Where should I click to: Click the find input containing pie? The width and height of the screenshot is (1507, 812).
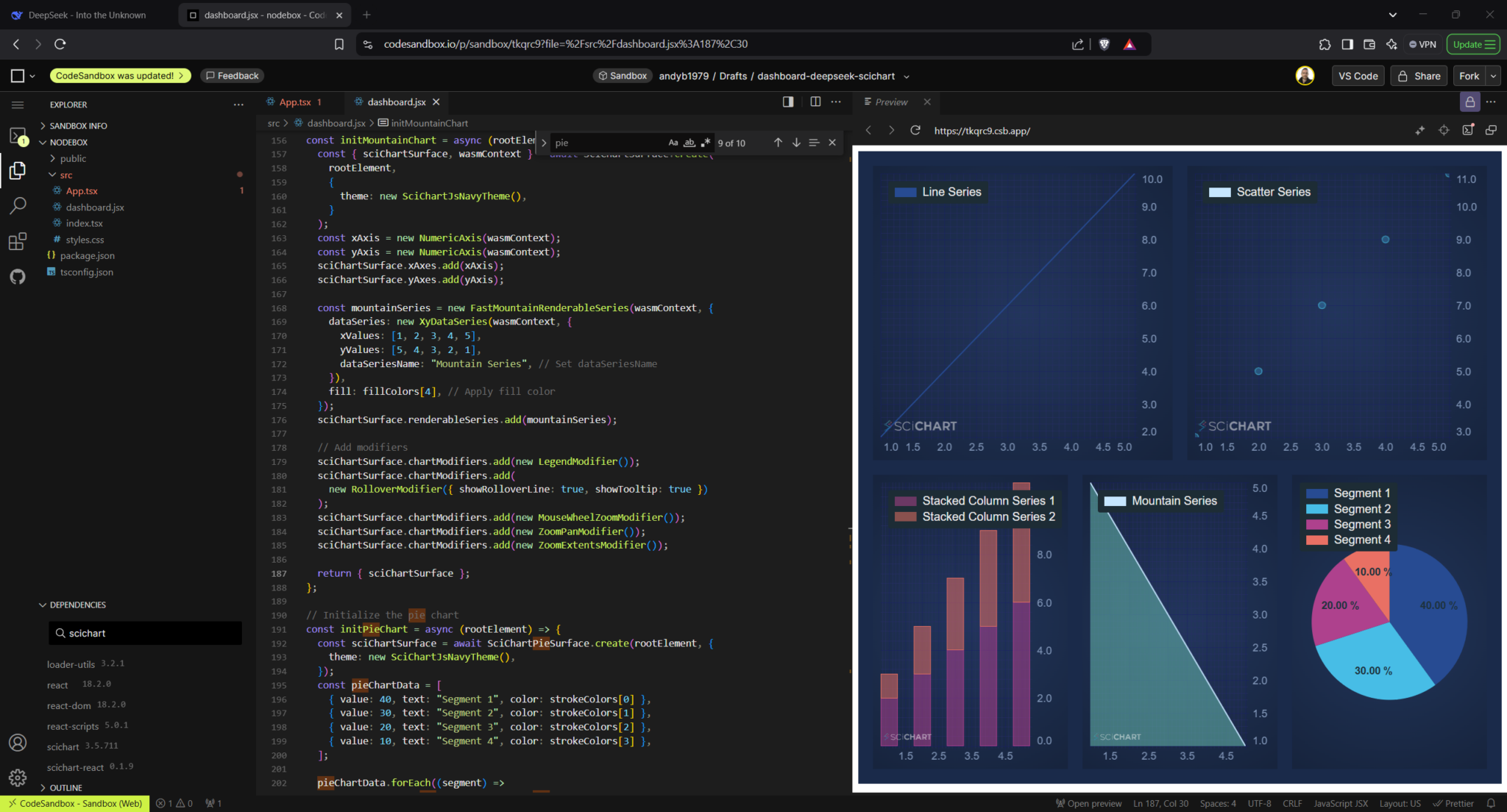coord(607,143)
